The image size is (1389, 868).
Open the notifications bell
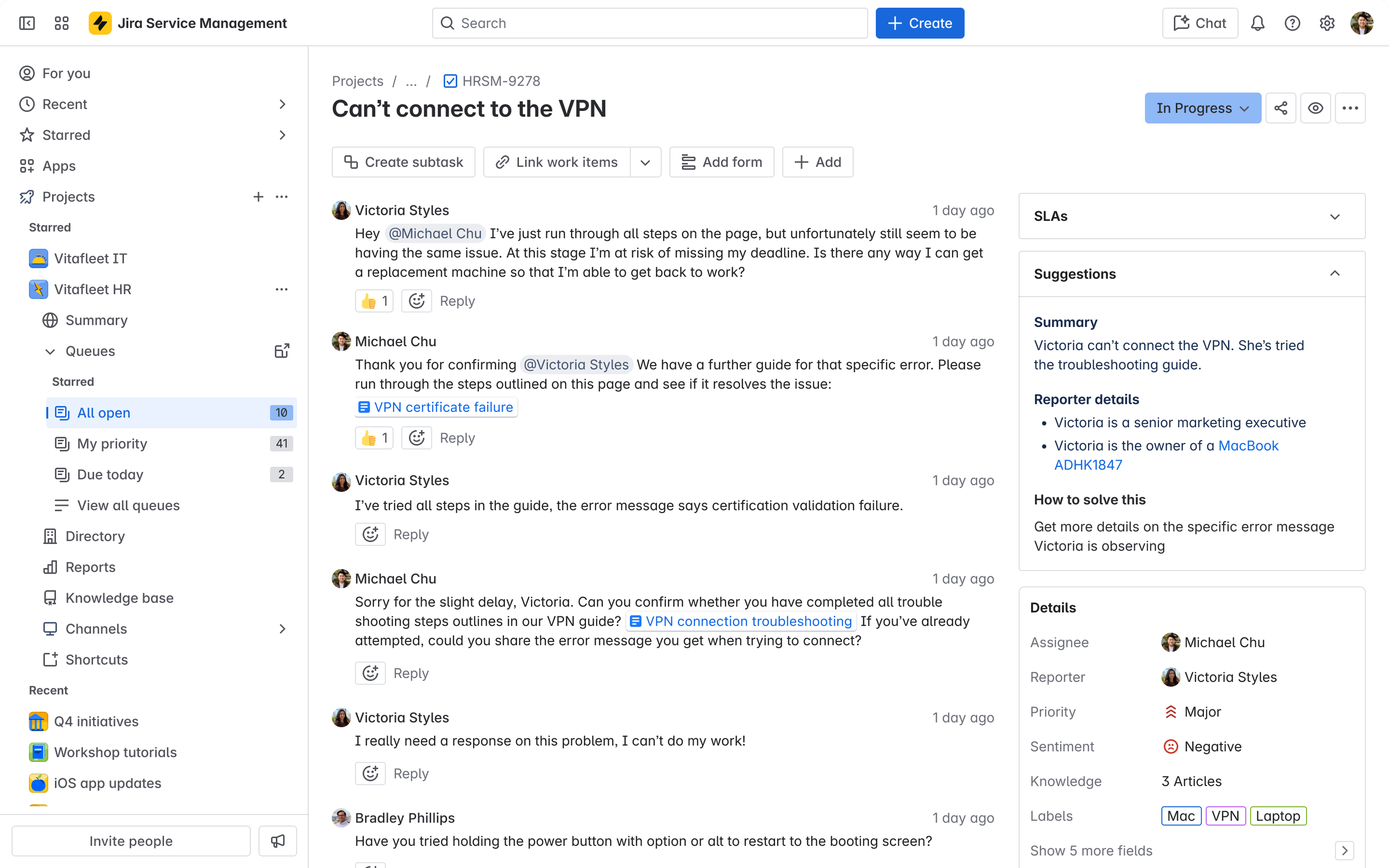click(x=1257, y=23)
